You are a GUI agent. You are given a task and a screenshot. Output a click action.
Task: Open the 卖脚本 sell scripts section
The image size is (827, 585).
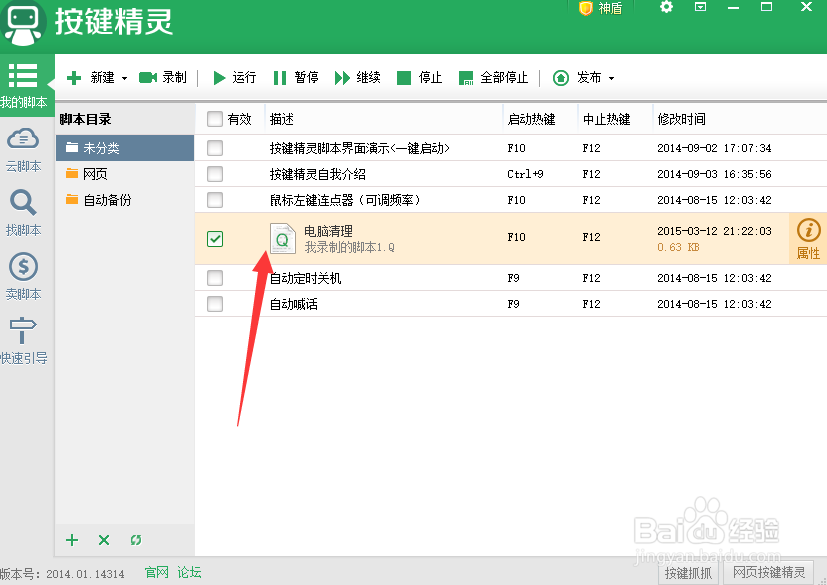(x=23, y=277)
